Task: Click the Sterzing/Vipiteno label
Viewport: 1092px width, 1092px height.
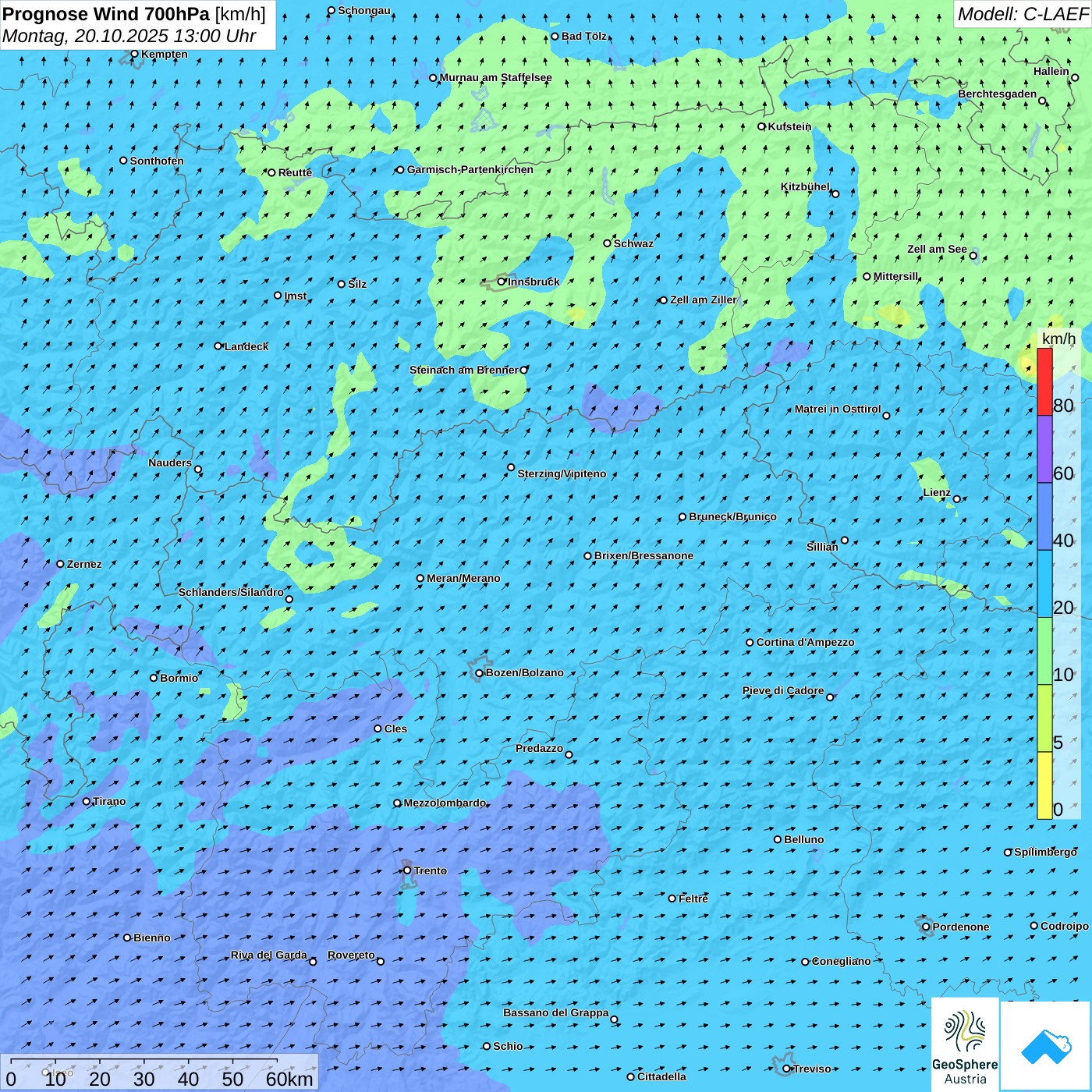Action: tap(562, 473)
